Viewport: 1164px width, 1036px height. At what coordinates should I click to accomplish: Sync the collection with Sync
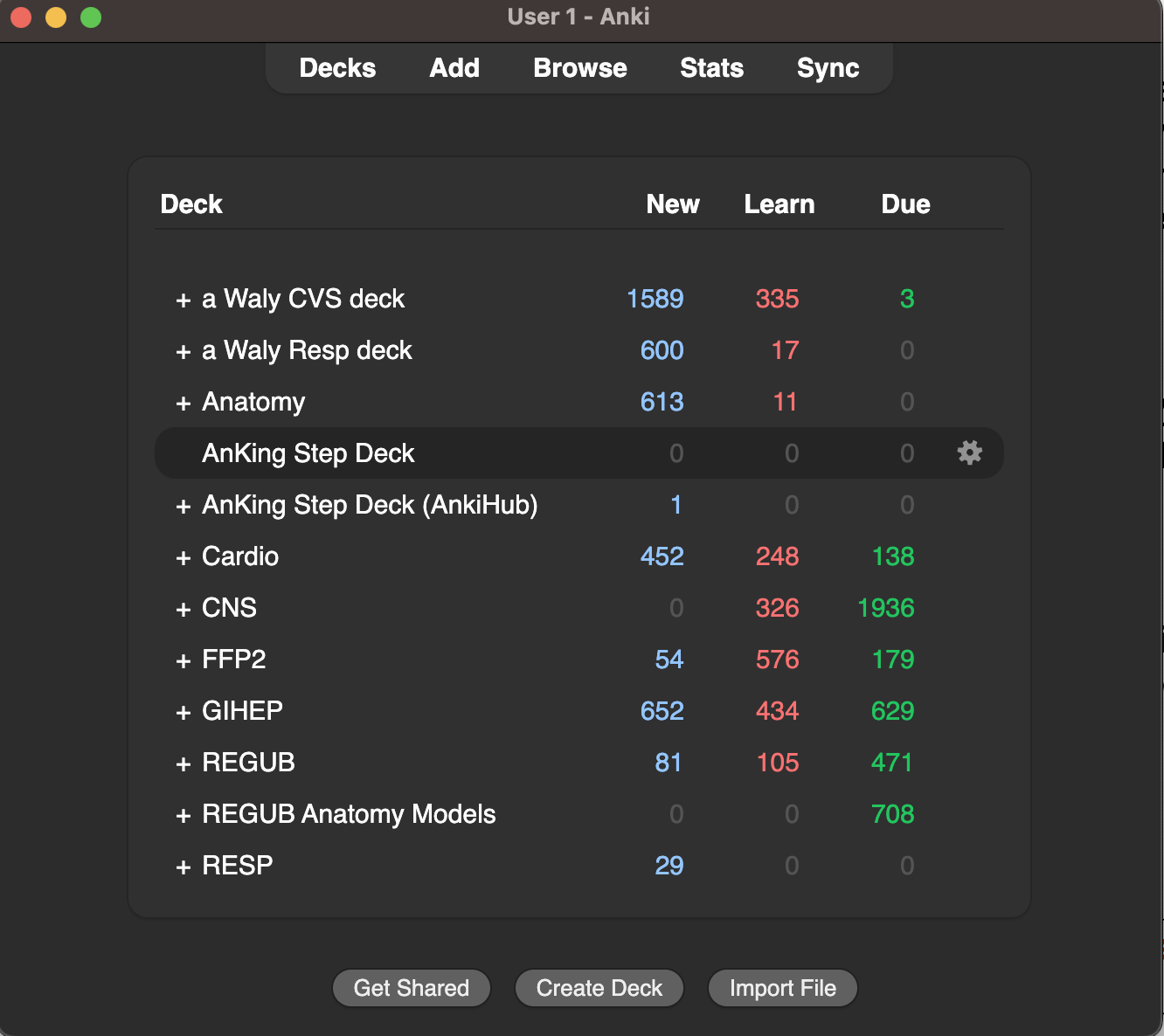click(828, 68)
